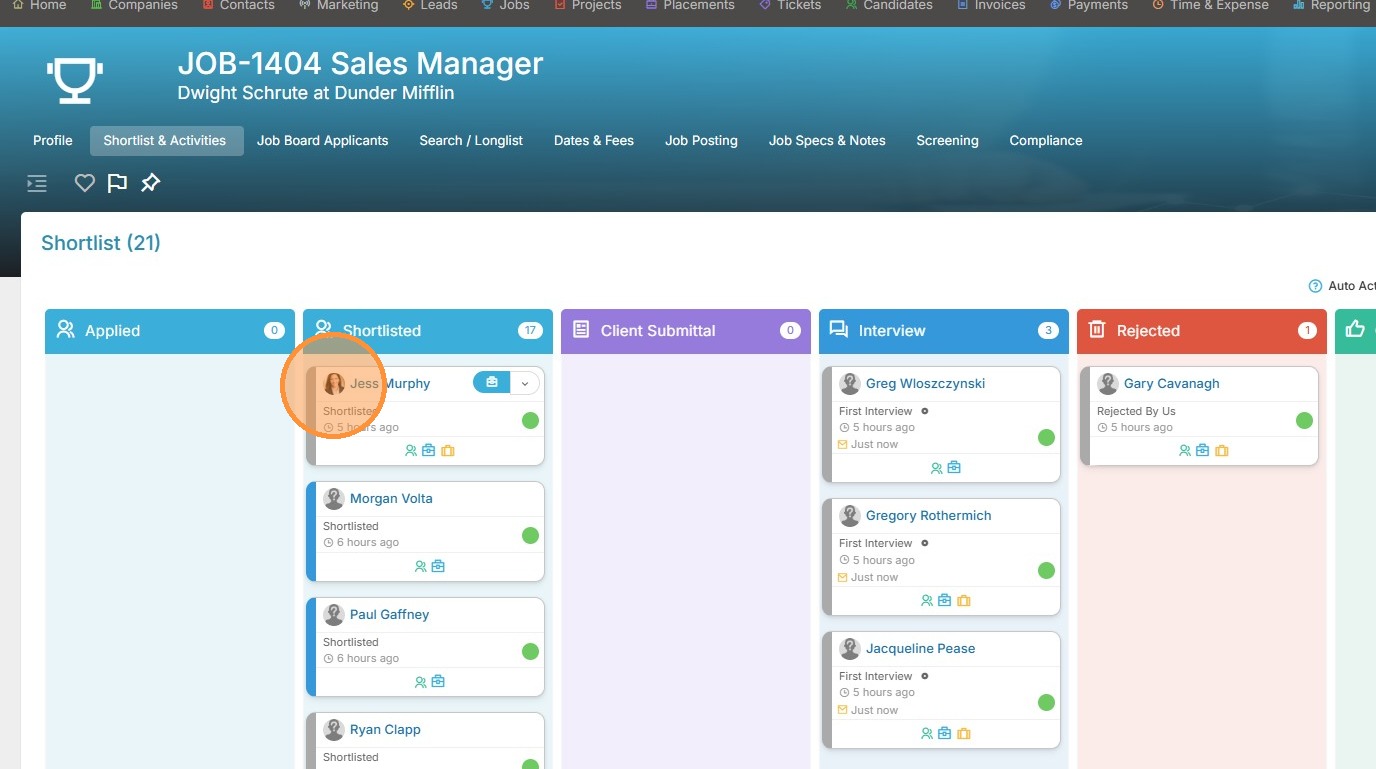Click Morgan Volta's avatar thumbnail
The height and width of the screenshot is (769, 1376).
point(334,498)
